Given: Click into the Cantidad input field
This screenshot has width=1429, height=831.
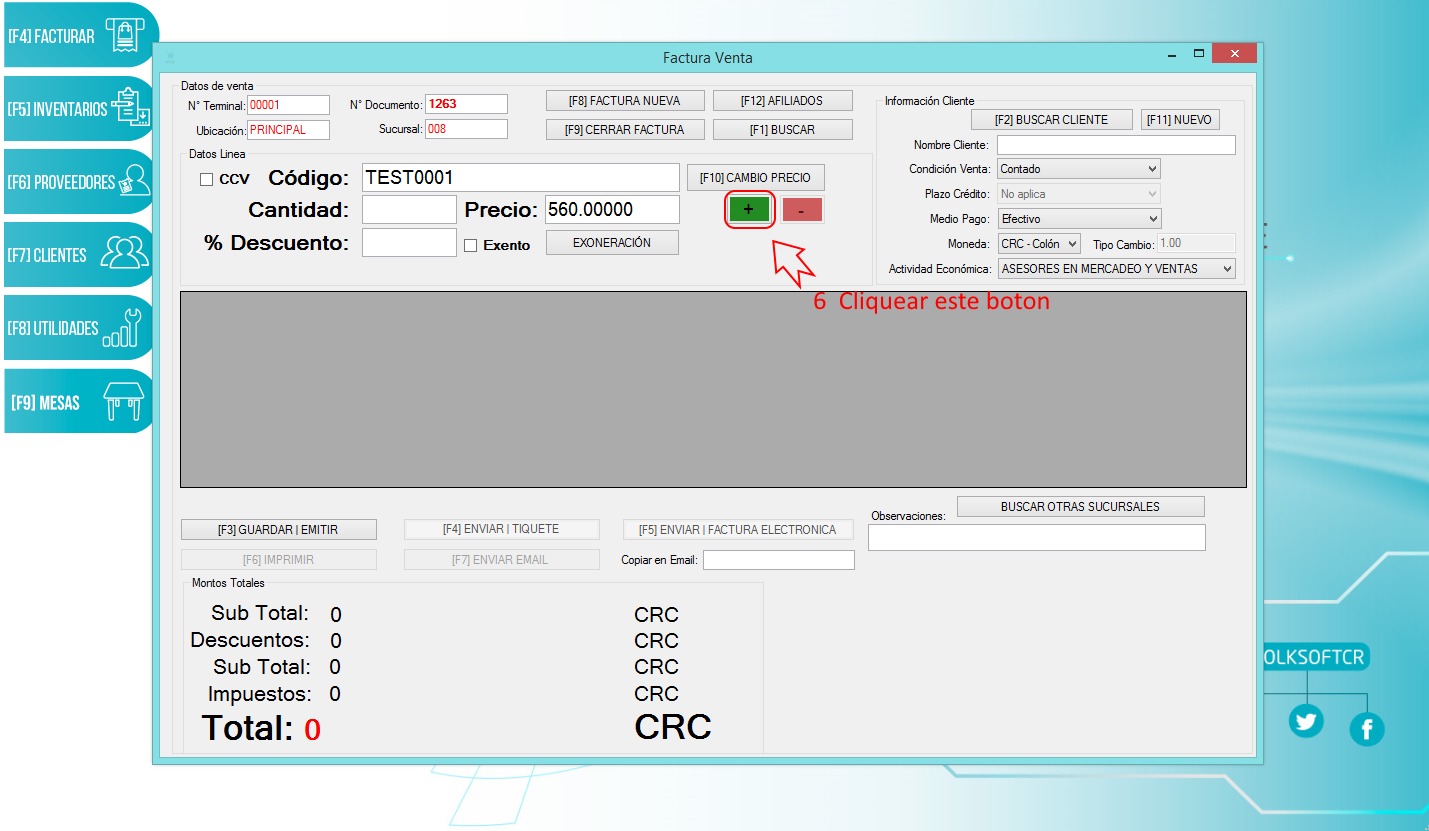Looking at the screenshot, I should (409, 210).
